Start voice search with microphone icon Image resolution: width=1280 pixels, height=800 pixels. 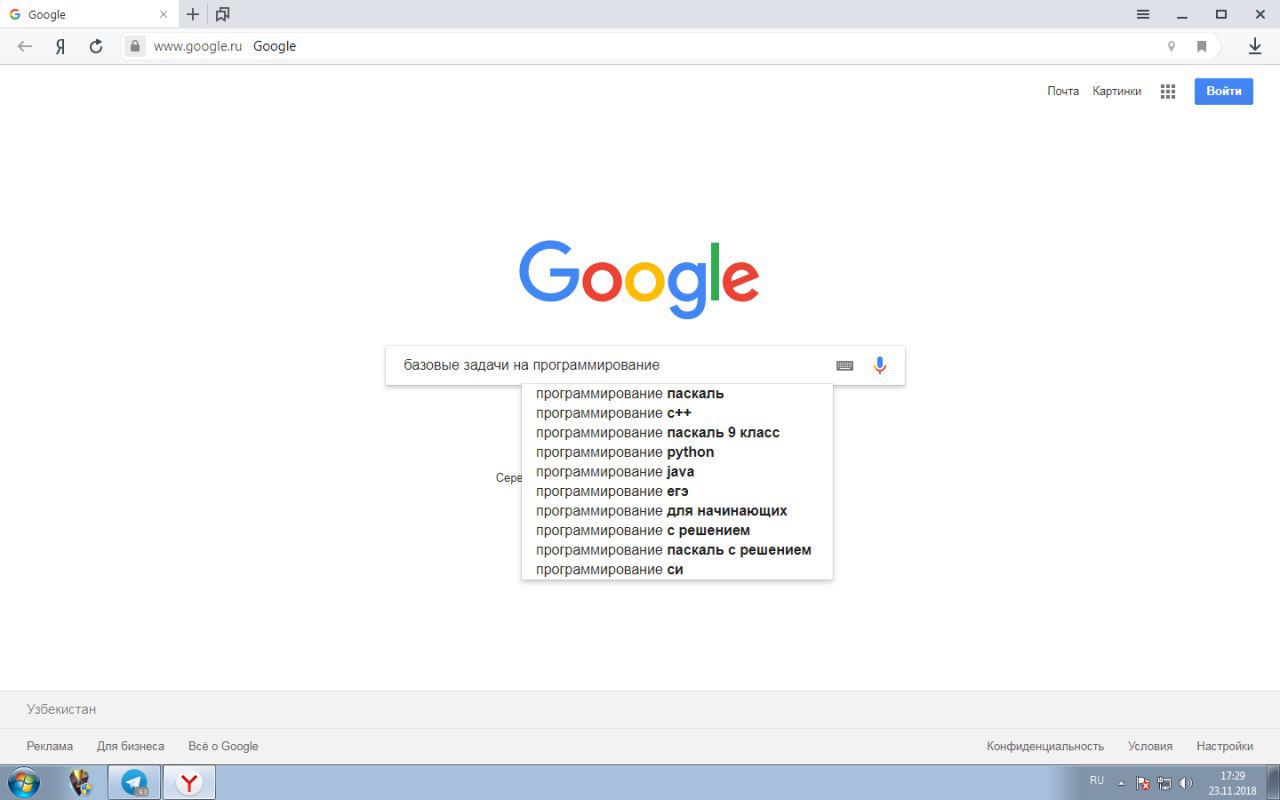[880, 365]
